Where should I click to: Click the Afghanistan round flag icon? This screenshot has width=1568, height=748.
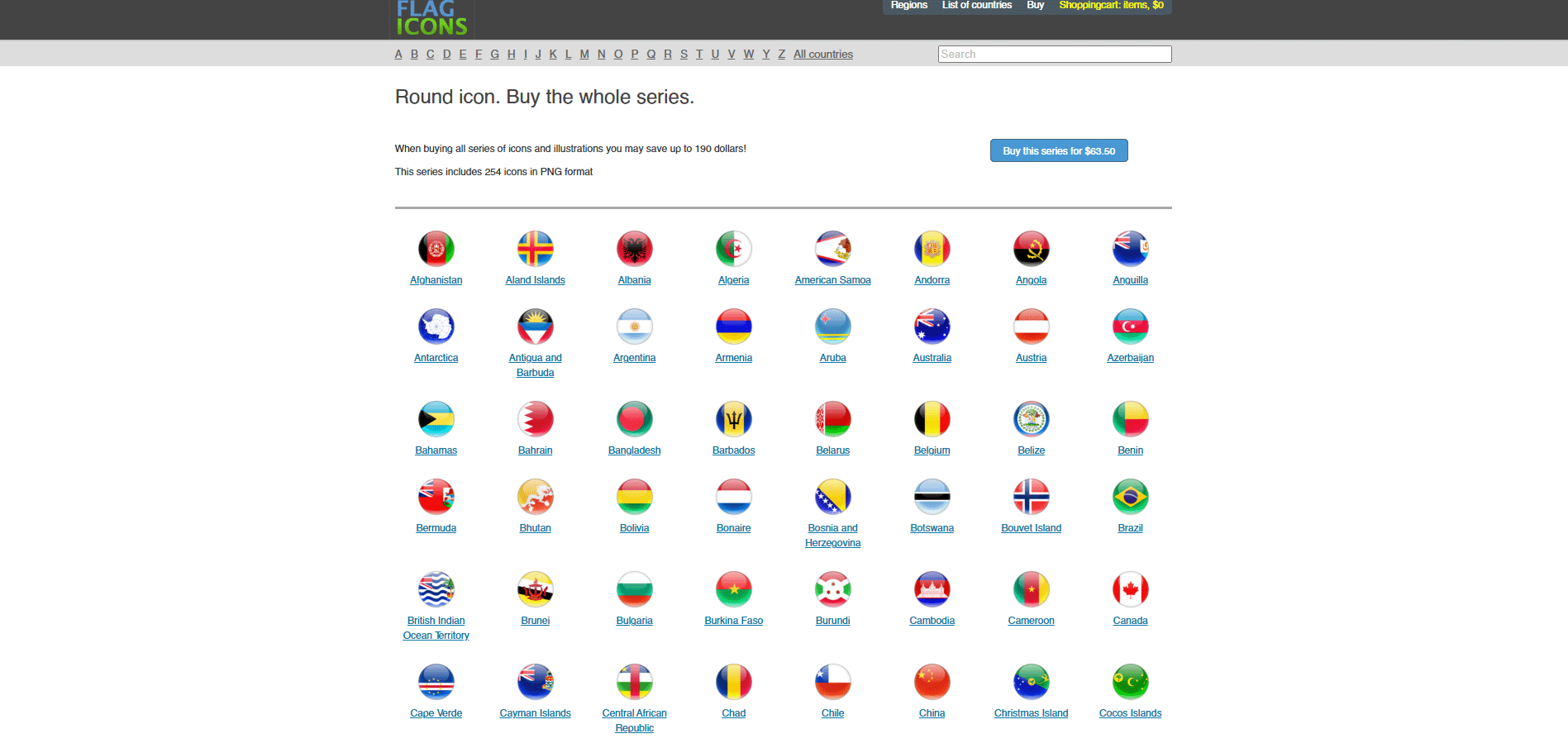[x=436, y=249]
